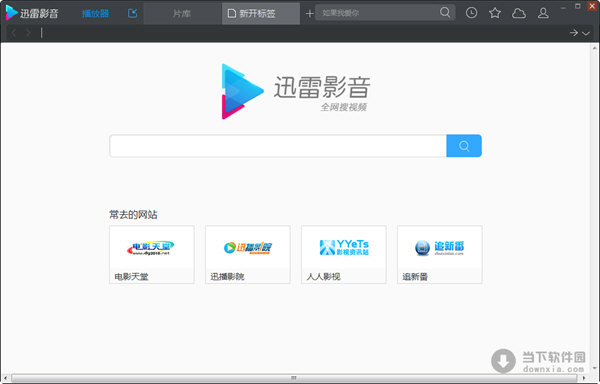This screenshot has width=600, height=384.
Task: Open the 追新番 site thumbnail
Action: [440, 255]
